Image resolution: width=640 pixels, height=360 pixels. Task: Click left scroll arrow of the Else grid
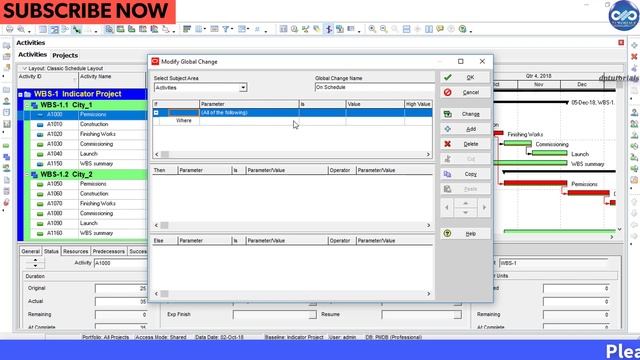(x=156, y=293)
